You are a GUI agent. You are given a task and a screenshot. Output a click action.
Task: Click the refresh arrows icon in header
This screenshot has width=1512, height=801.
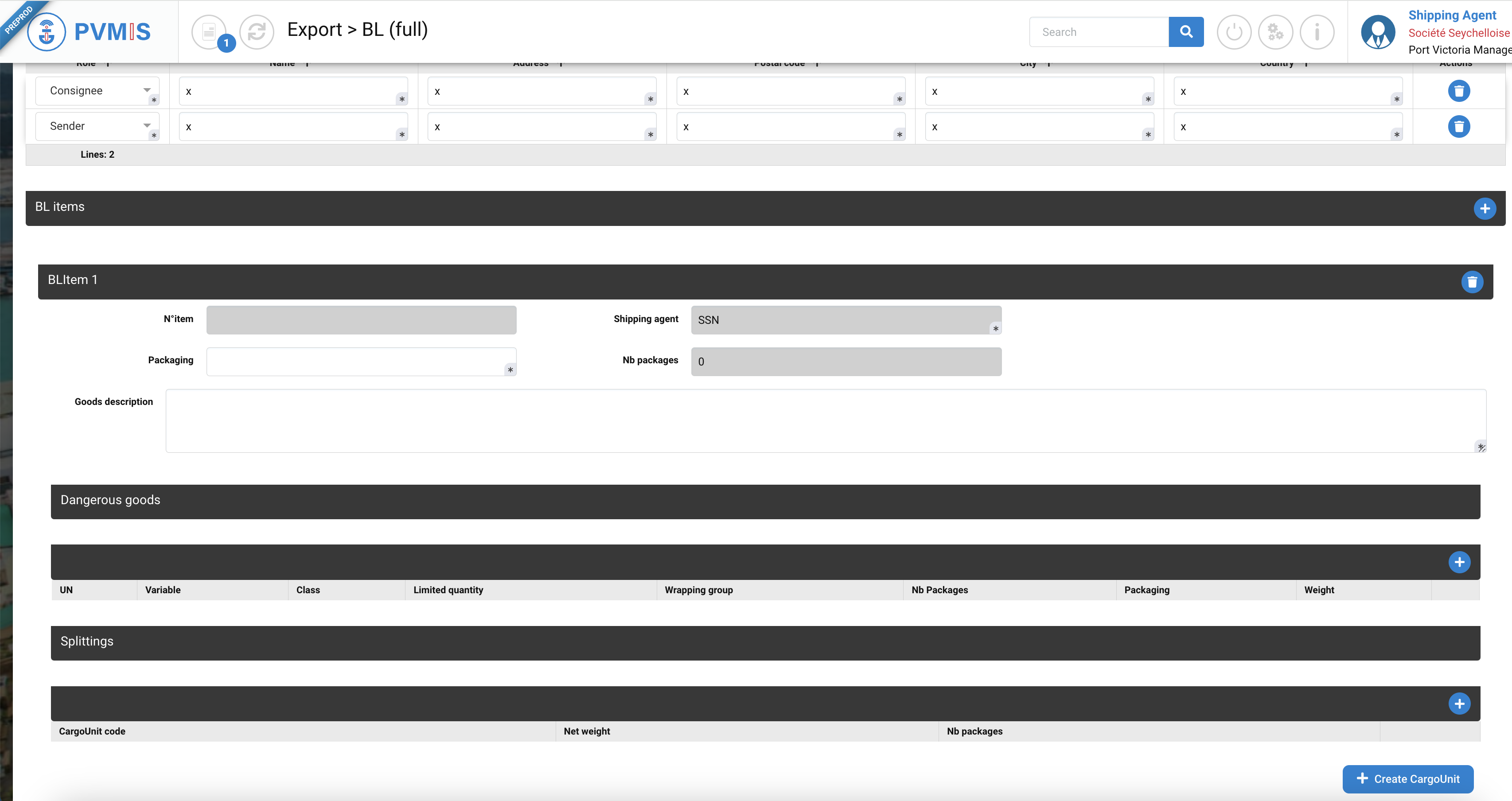257,32
